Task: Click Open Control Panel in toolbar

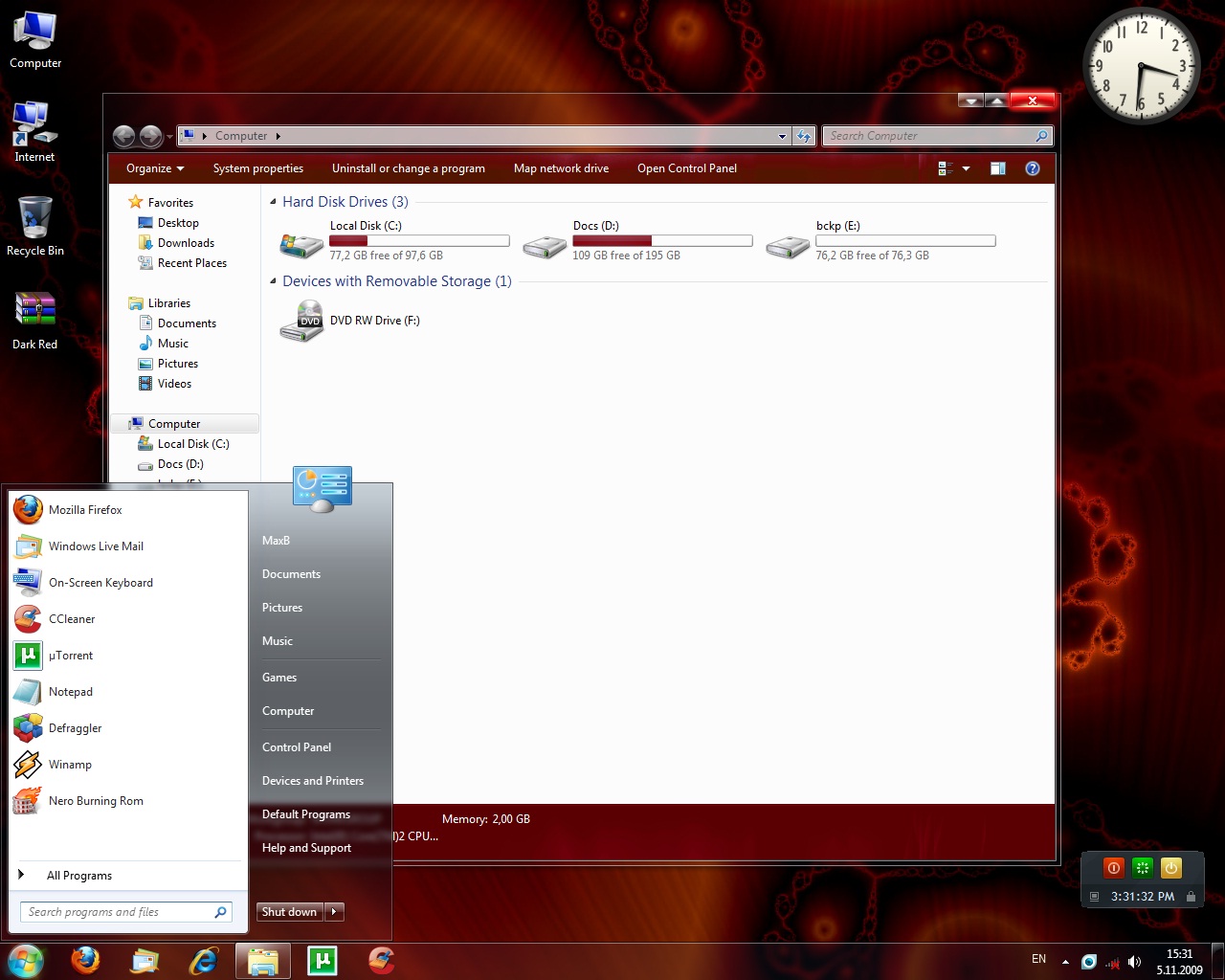Action: click(687, 168)
